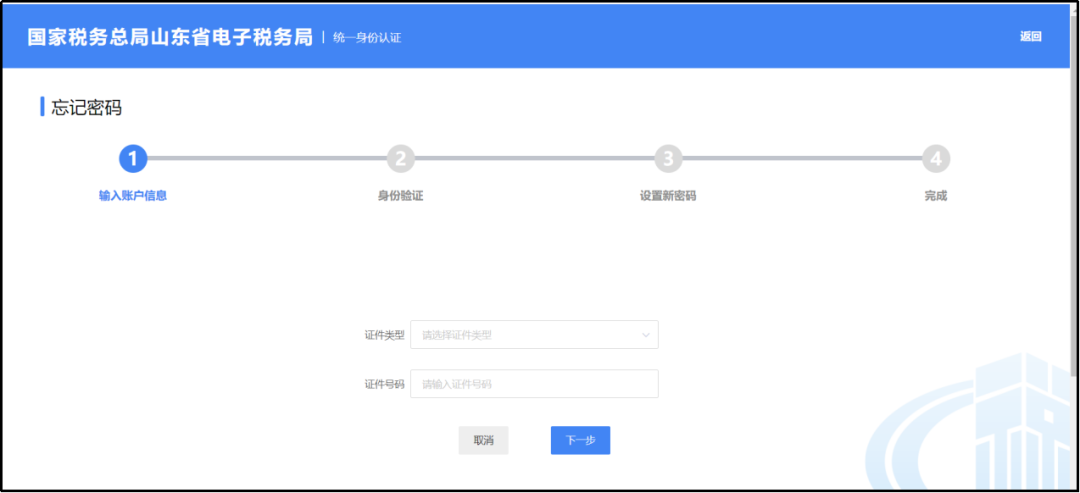The height and width of the screenshot is (493, 1080).
Task: Click the 证件号码 field label
Action: 384,384
